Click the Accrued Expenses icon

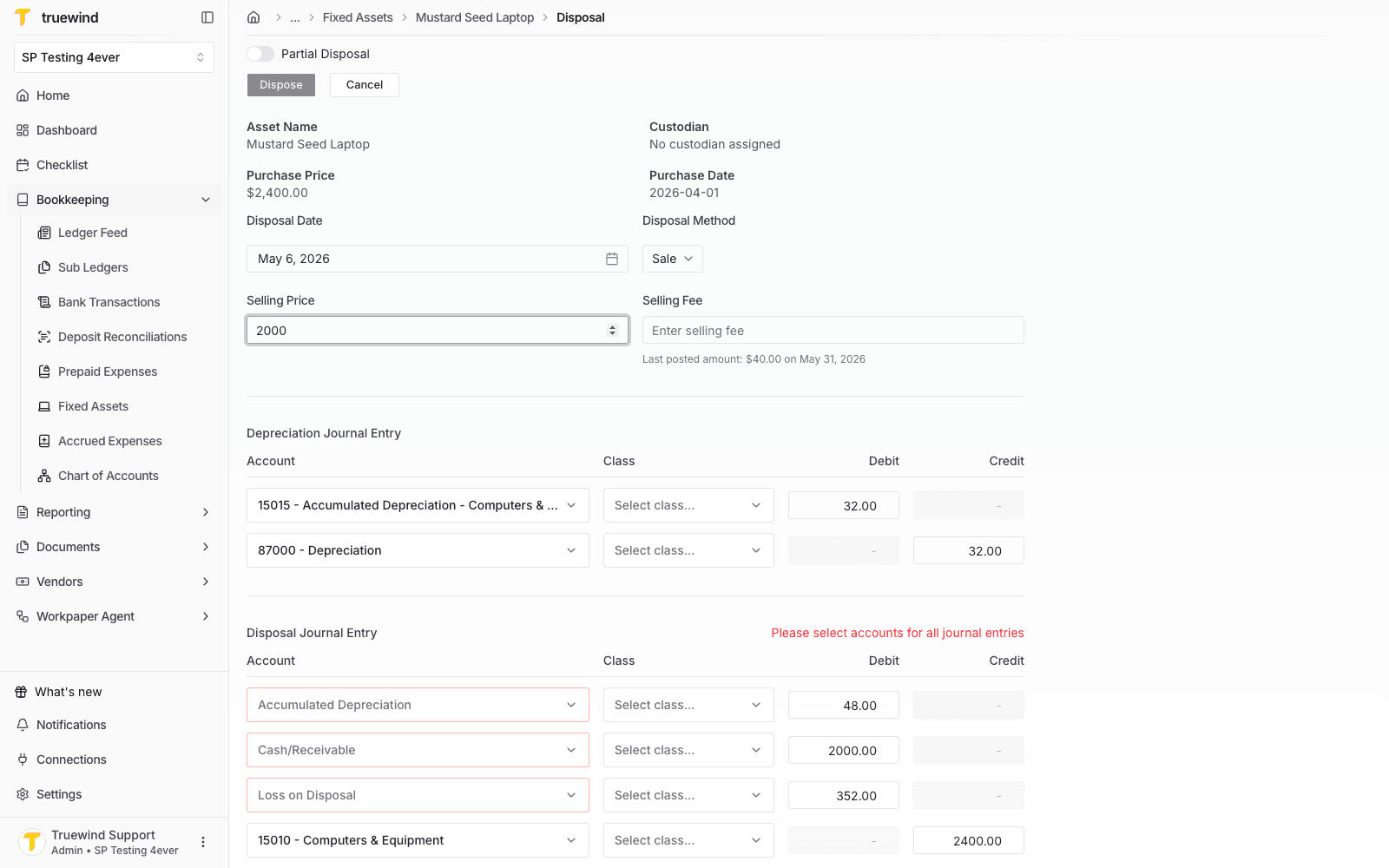click(x=44, y=441)
